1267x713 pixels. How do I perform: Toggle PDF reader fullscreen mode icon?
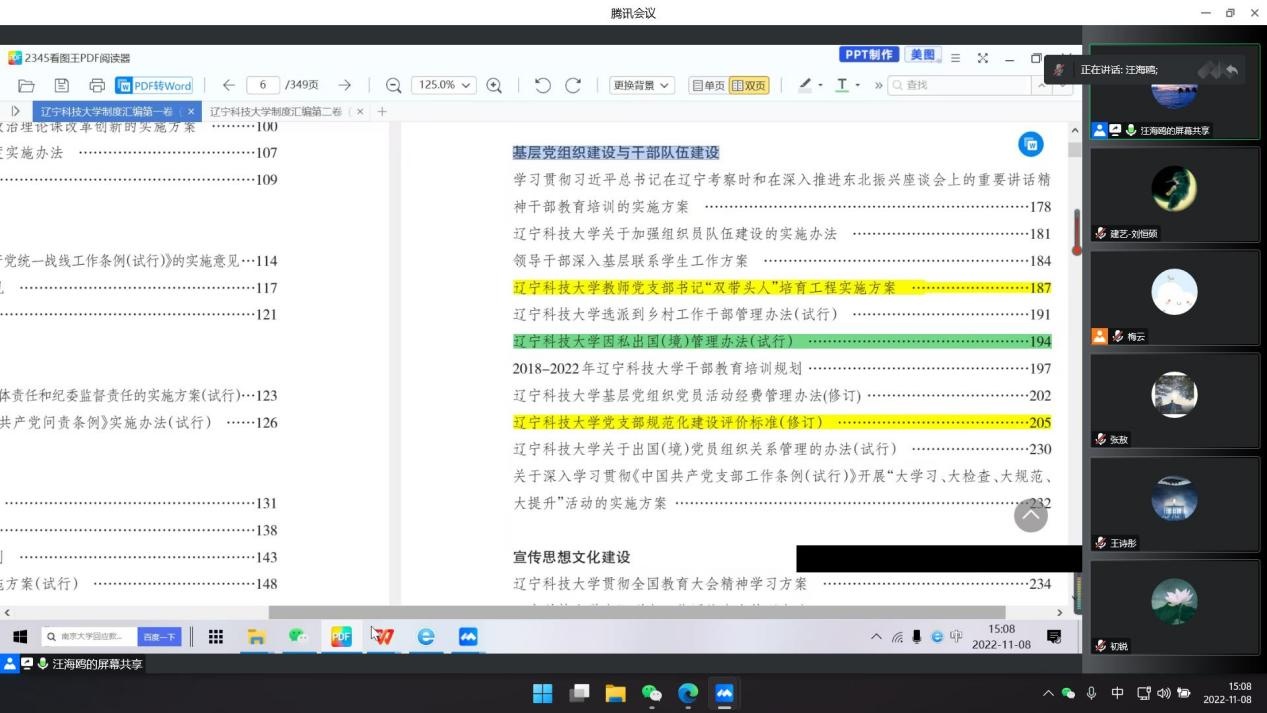pos(983,59)
